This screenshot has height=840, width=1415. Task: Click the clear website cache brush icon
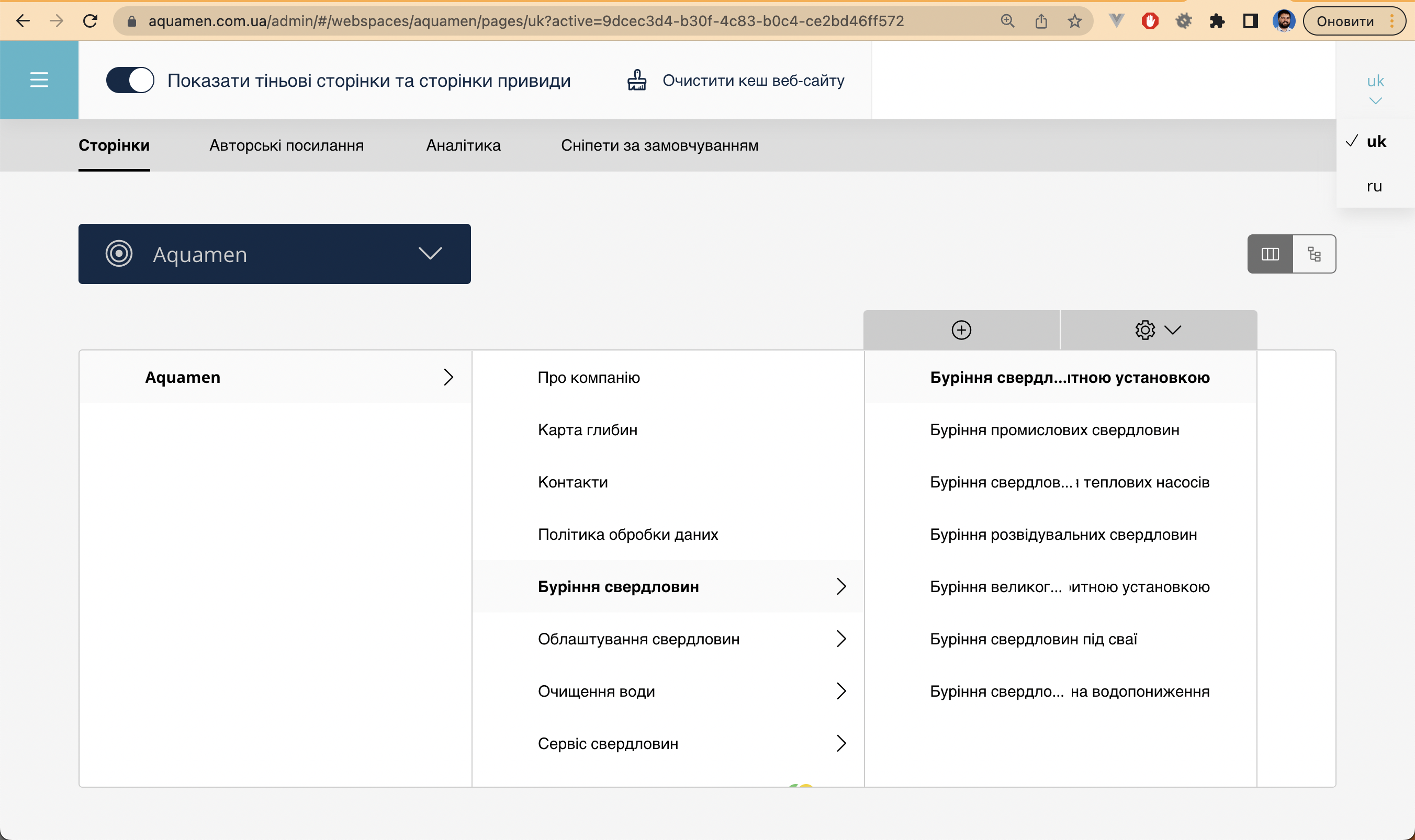click(x=637, y=81)
